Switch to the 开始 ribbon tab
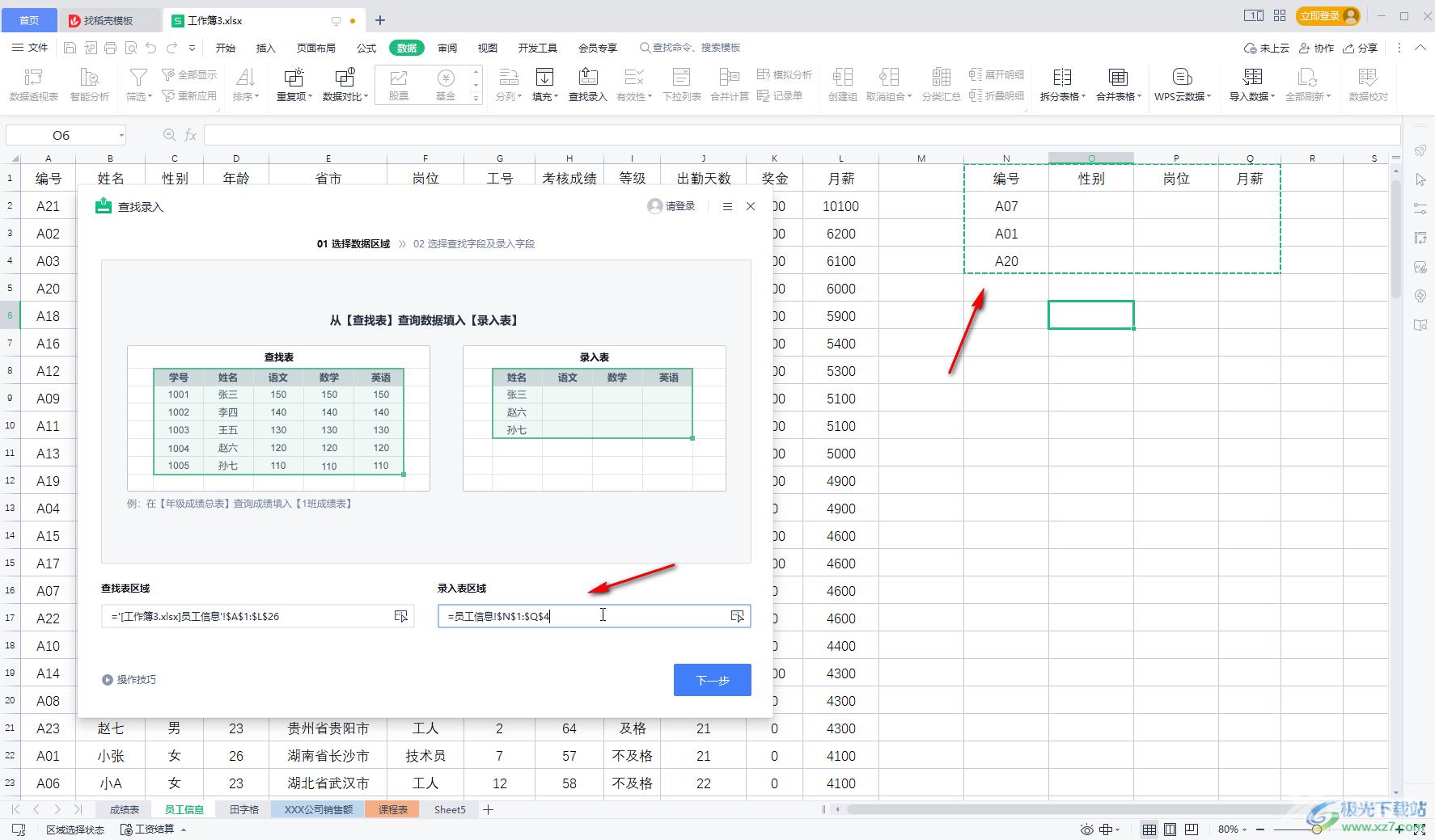The width and height of the screenshot is (1435, 840). pyautogui.click(x=226, y=48)
